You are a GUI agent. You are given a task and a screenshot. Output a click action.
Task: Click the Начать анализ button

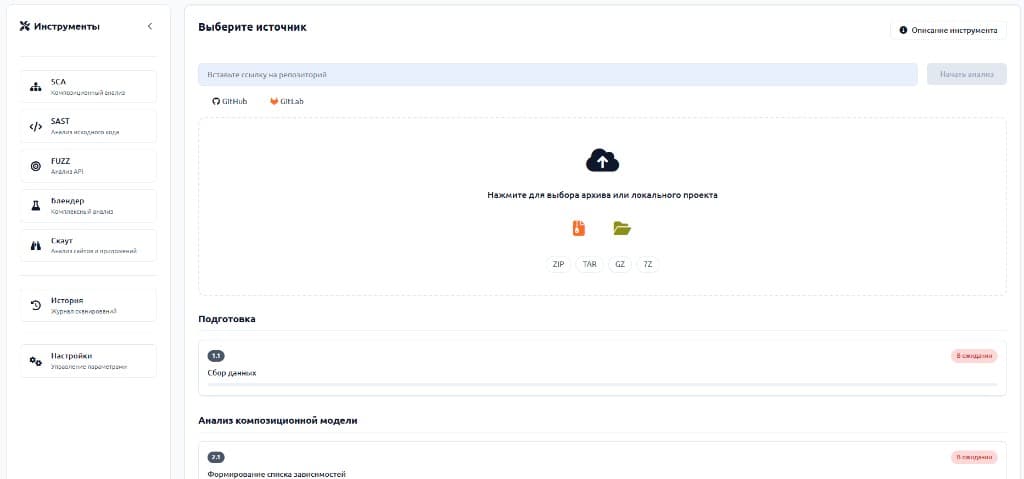click(967, 74)
